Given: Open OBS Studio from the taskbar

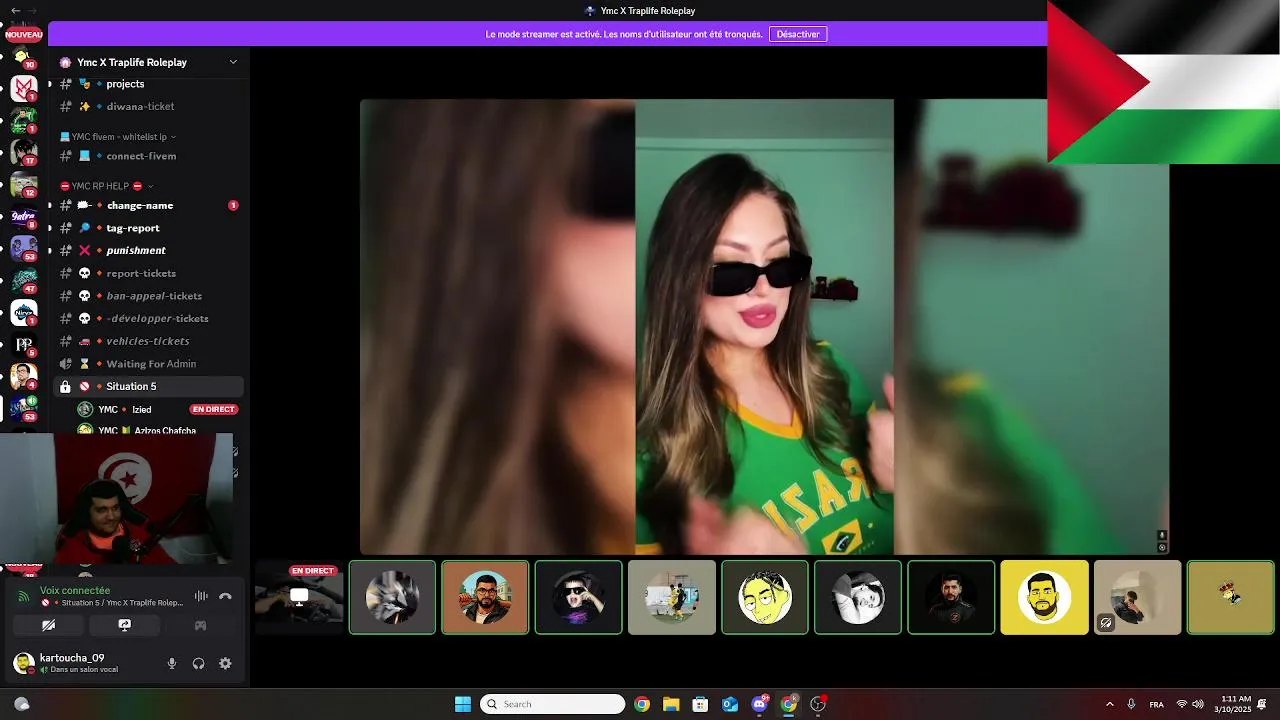Looking at the screenshot, I should click(818, 704).
